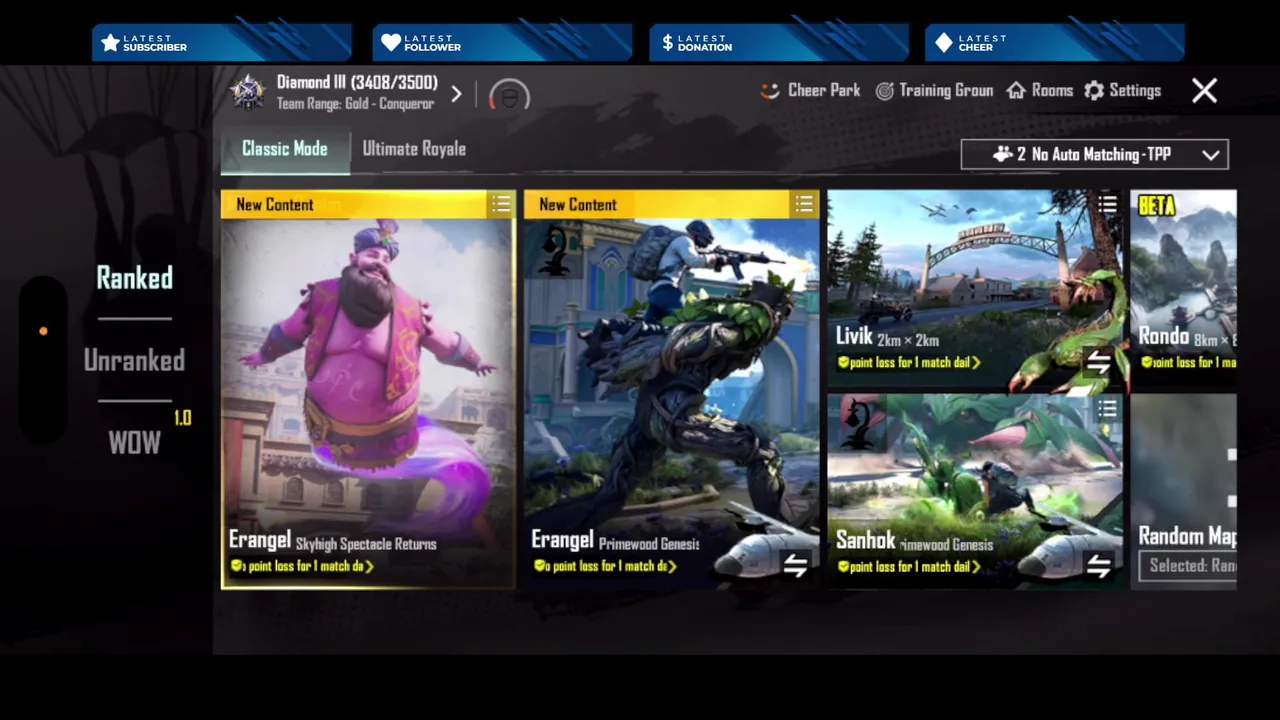Open point loss info on Erangel Primewood card
1280x720 pixels.
[x=605, y=567]
